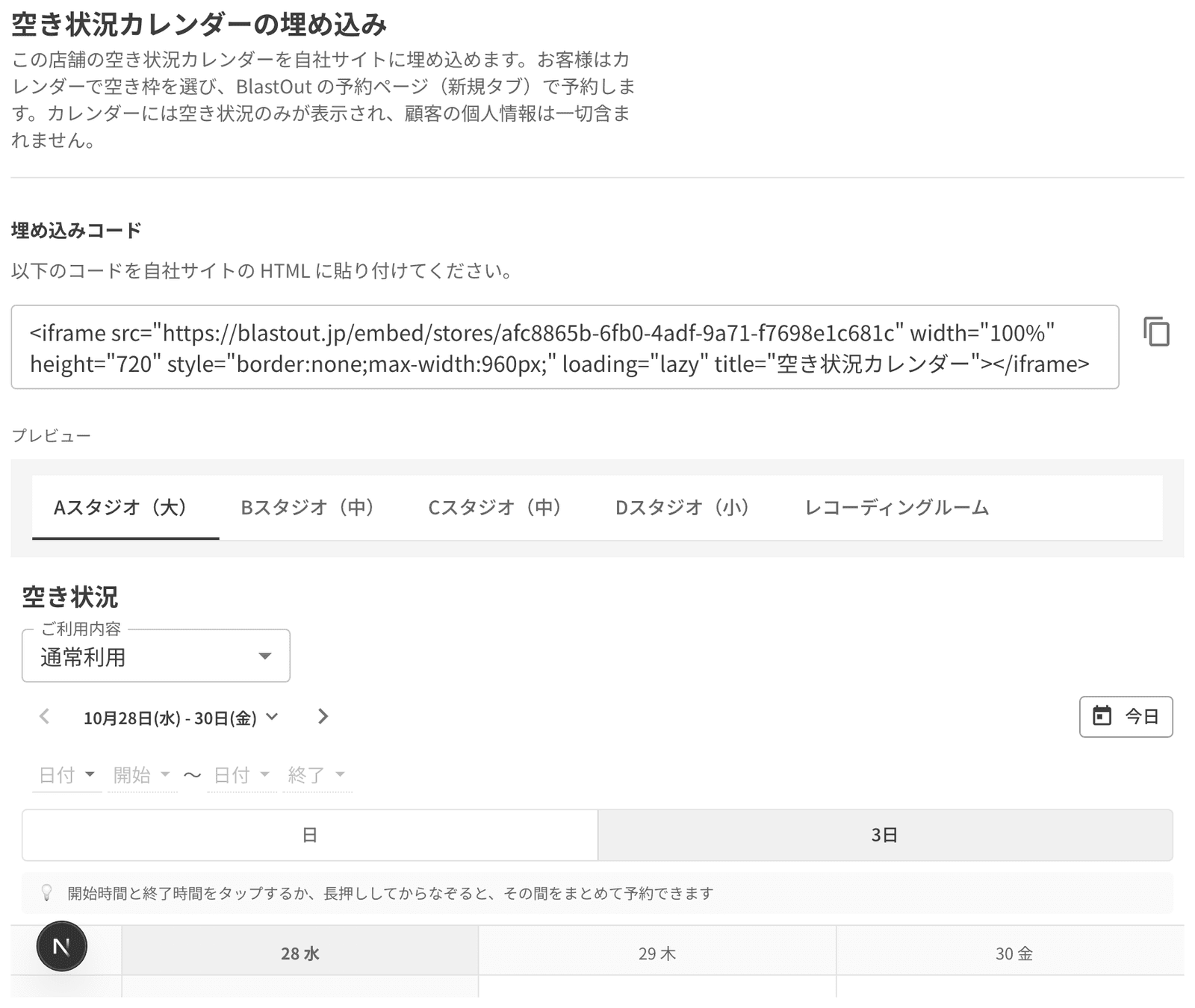The height and width of the screenshot is (1008, 1195).
Task: Open the ご利用内容 通常利用 dropdown
Action: 156,656
